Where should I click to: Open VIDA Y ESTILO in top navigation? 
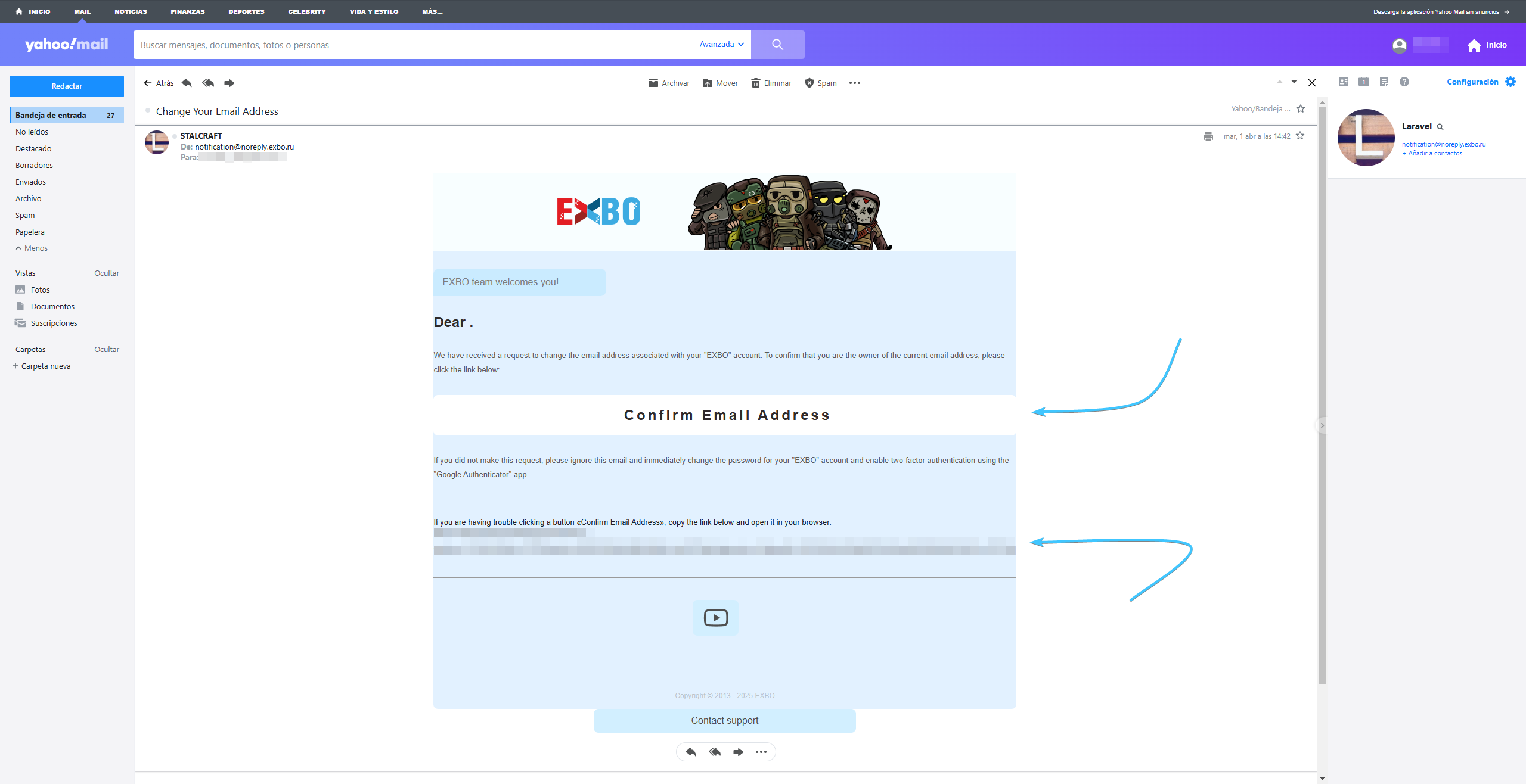(374, 11)
